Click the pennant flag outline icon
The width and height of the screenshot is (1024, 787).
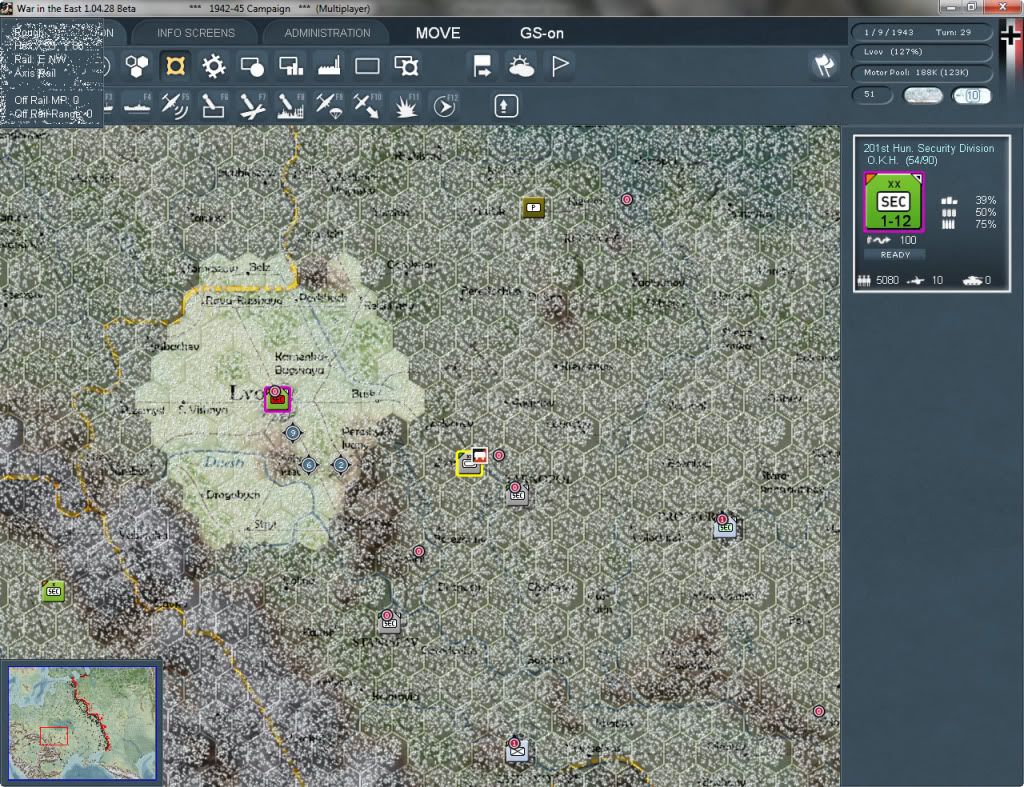tap(560, 66)
